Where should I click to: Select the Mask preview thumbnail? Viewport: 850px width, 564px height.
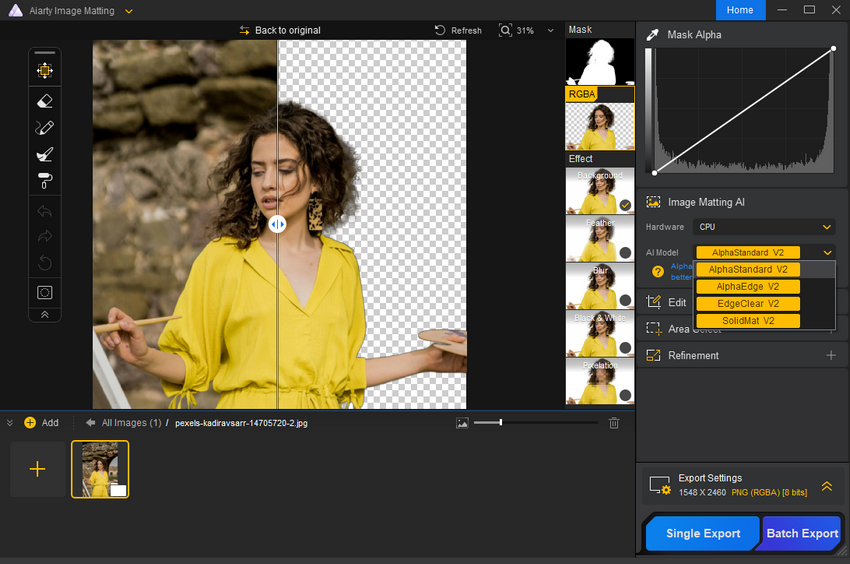pos(600,61)
